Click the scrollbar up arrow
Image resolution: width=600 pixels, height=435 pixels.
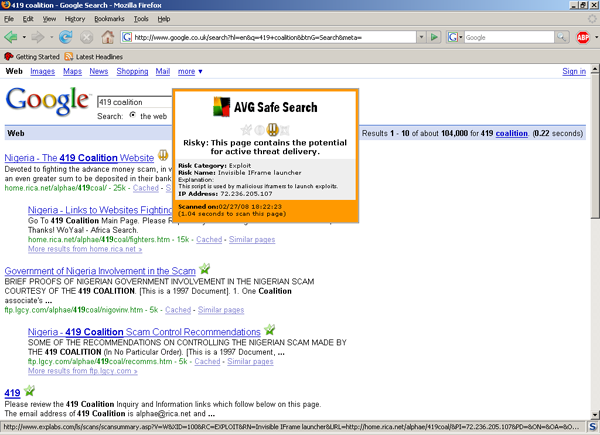pyautogui.click(x=595, y=70)
